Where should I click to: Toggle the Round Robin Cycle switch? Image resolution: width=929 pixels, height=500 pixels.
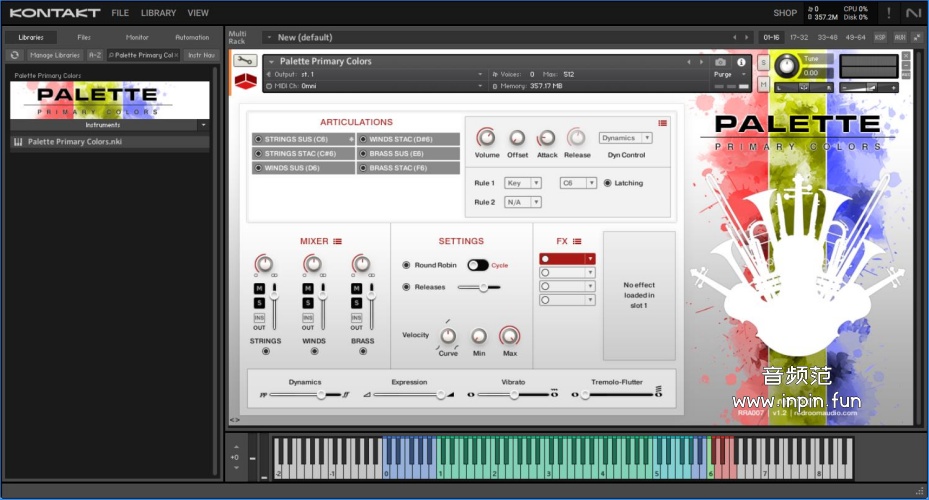tap(478, 265)
